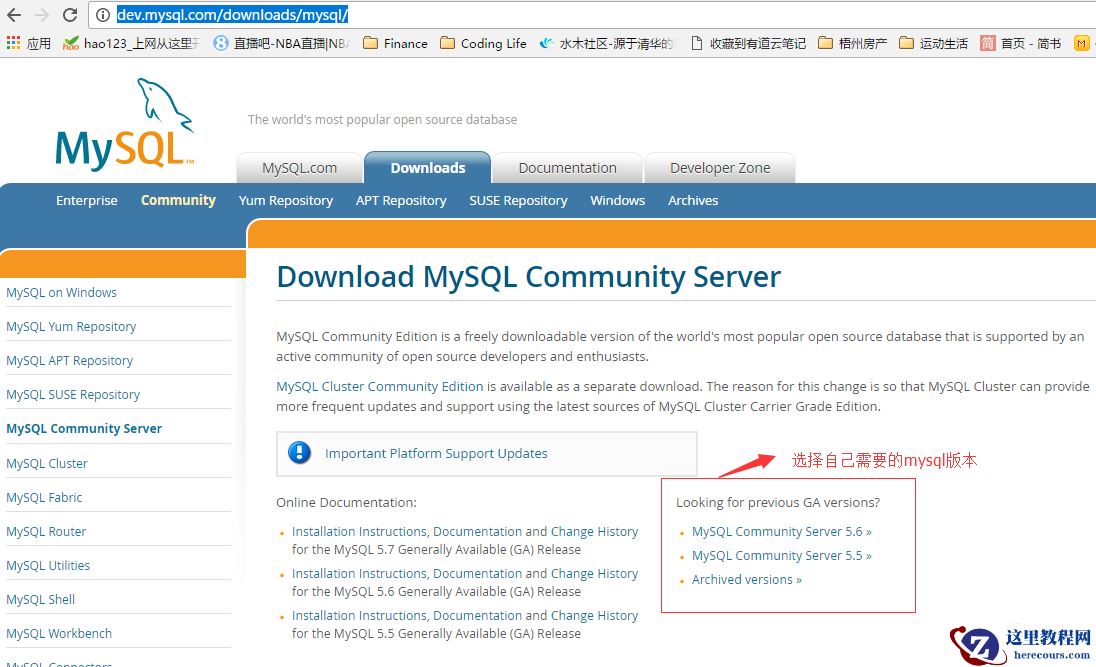Screen dimensions: 1096x667
Task: Open Yum Repository in the sub-navigation
Action: (285, 200)
